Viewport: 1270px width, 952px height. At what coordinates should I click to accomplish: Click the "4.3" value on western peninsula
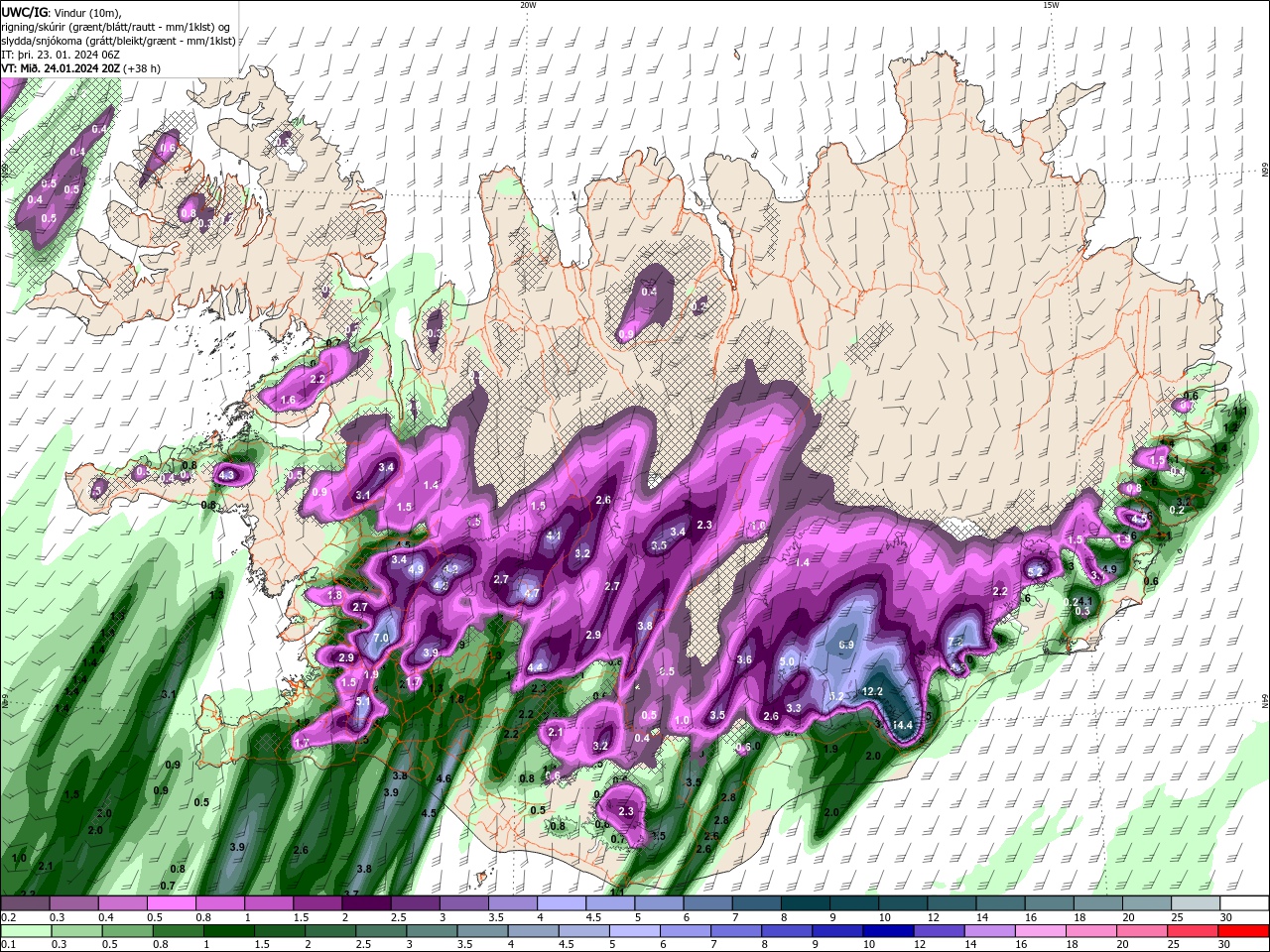(x=227, y=476)
